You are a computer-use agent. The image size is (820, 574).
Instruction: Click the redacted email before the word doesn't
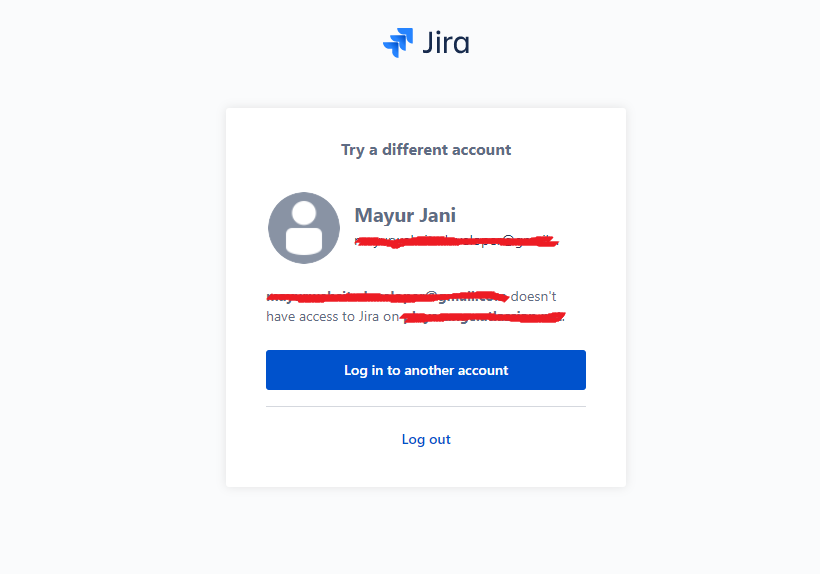tap(388, 297)
